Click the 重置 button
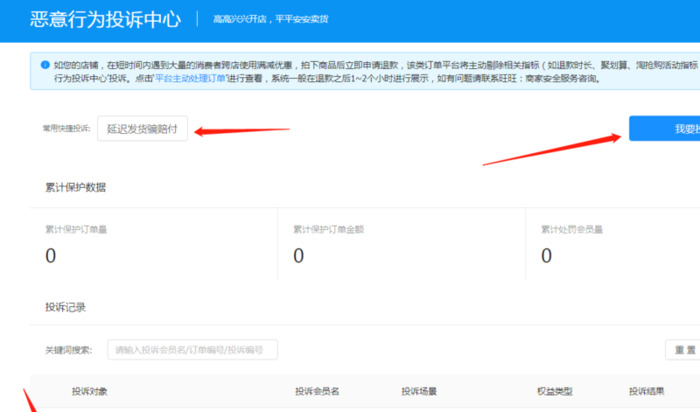 click(683, 350)
